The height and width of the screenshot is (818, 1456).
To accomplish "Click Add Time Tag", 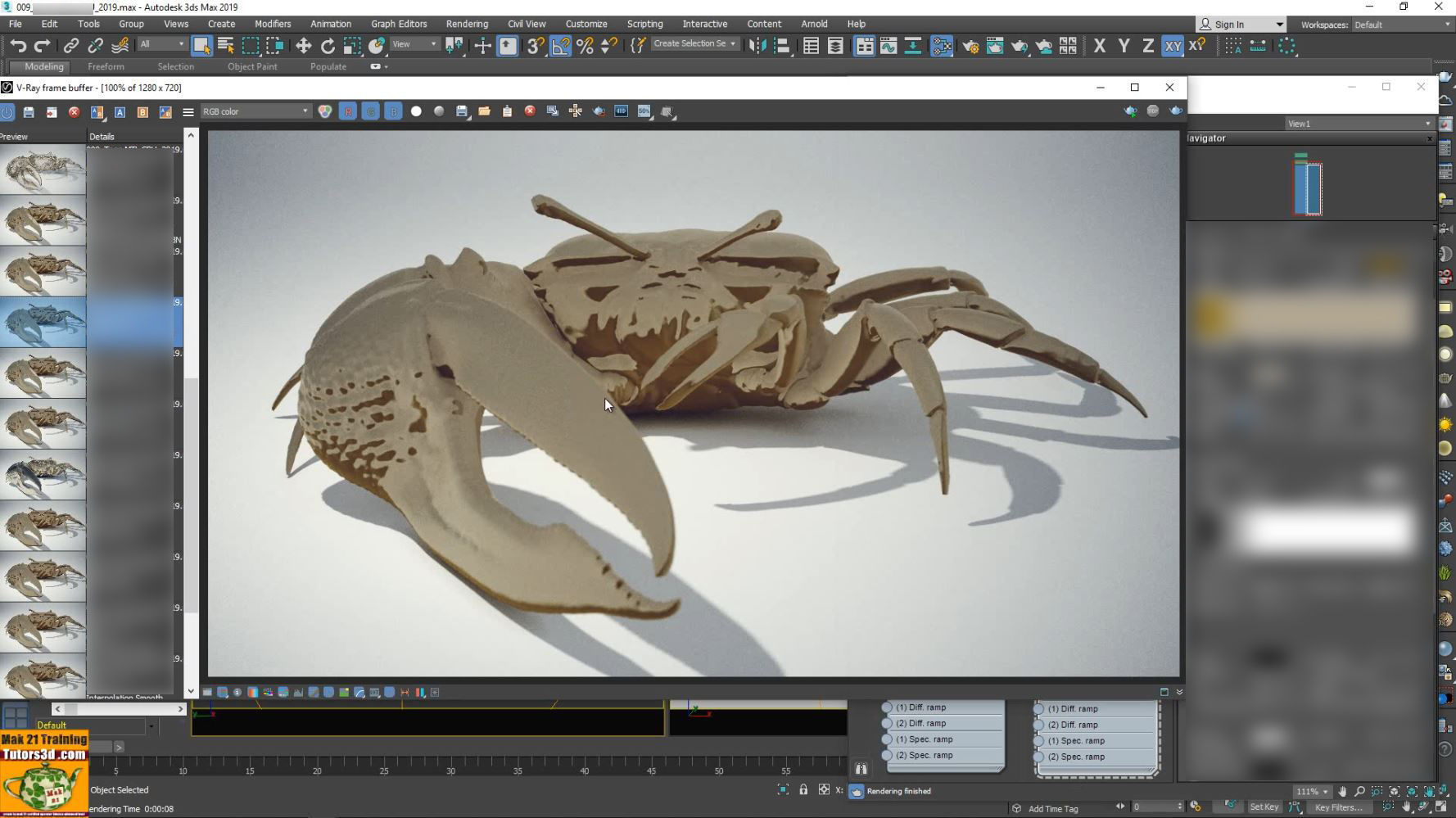I will click(1053, 809).
